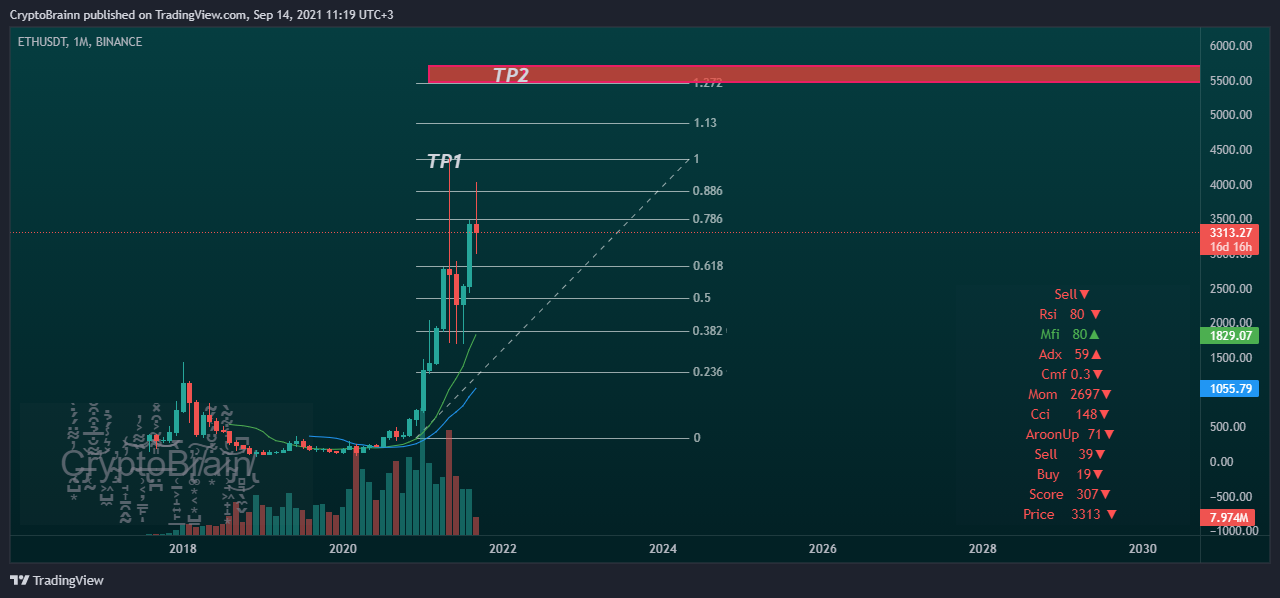Click 2000.00 on the price axis
The width and height of the screenshot is (1280, 598).
tap(1230, 323)
